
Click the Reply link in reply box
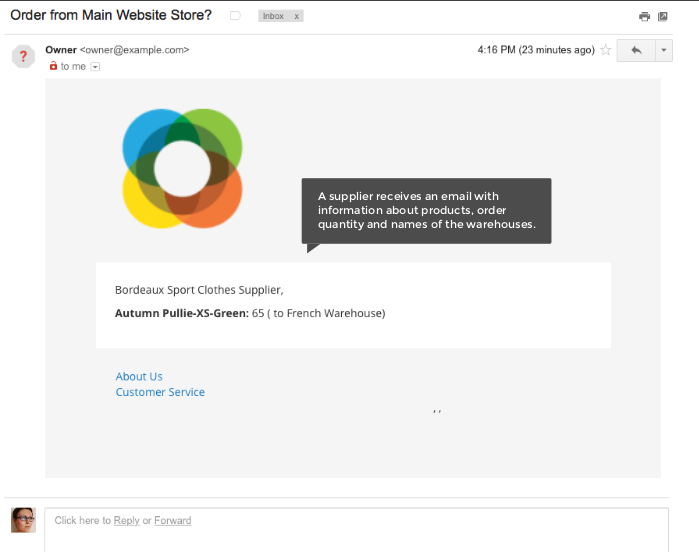127,520
